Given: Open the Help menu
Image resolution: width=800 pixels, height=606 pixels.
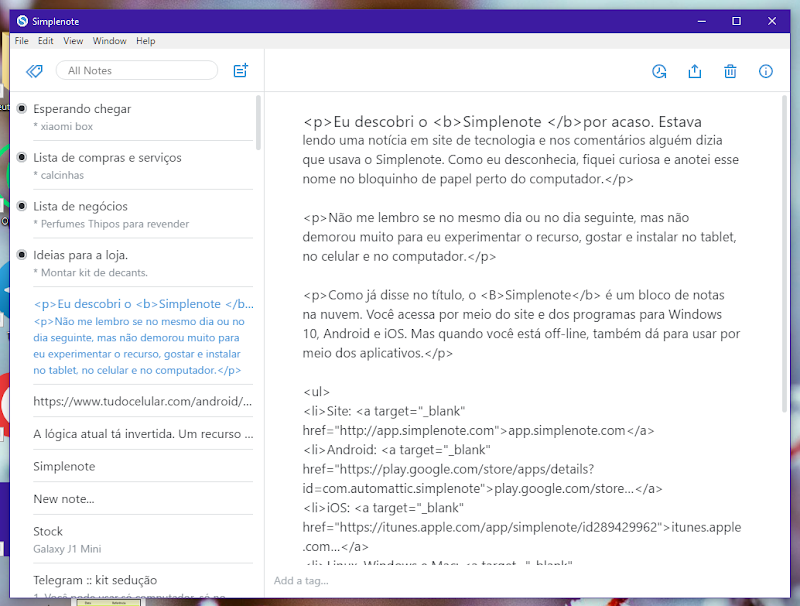Looking at the screenshot, I should (145, 41).
